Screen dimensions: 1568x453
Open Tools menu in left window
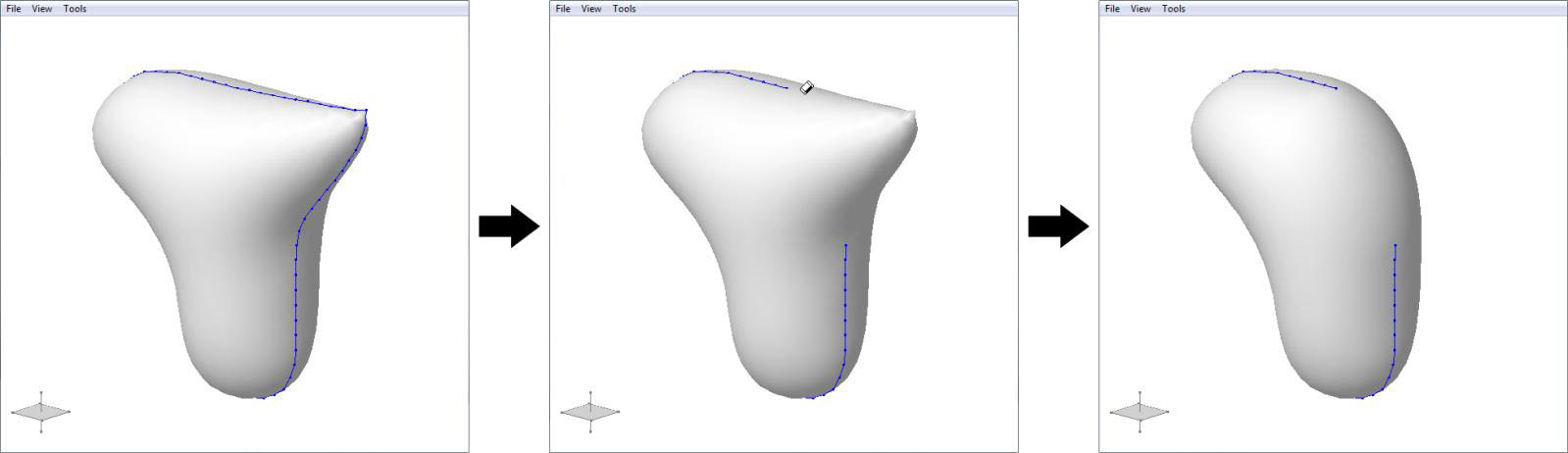76,9
